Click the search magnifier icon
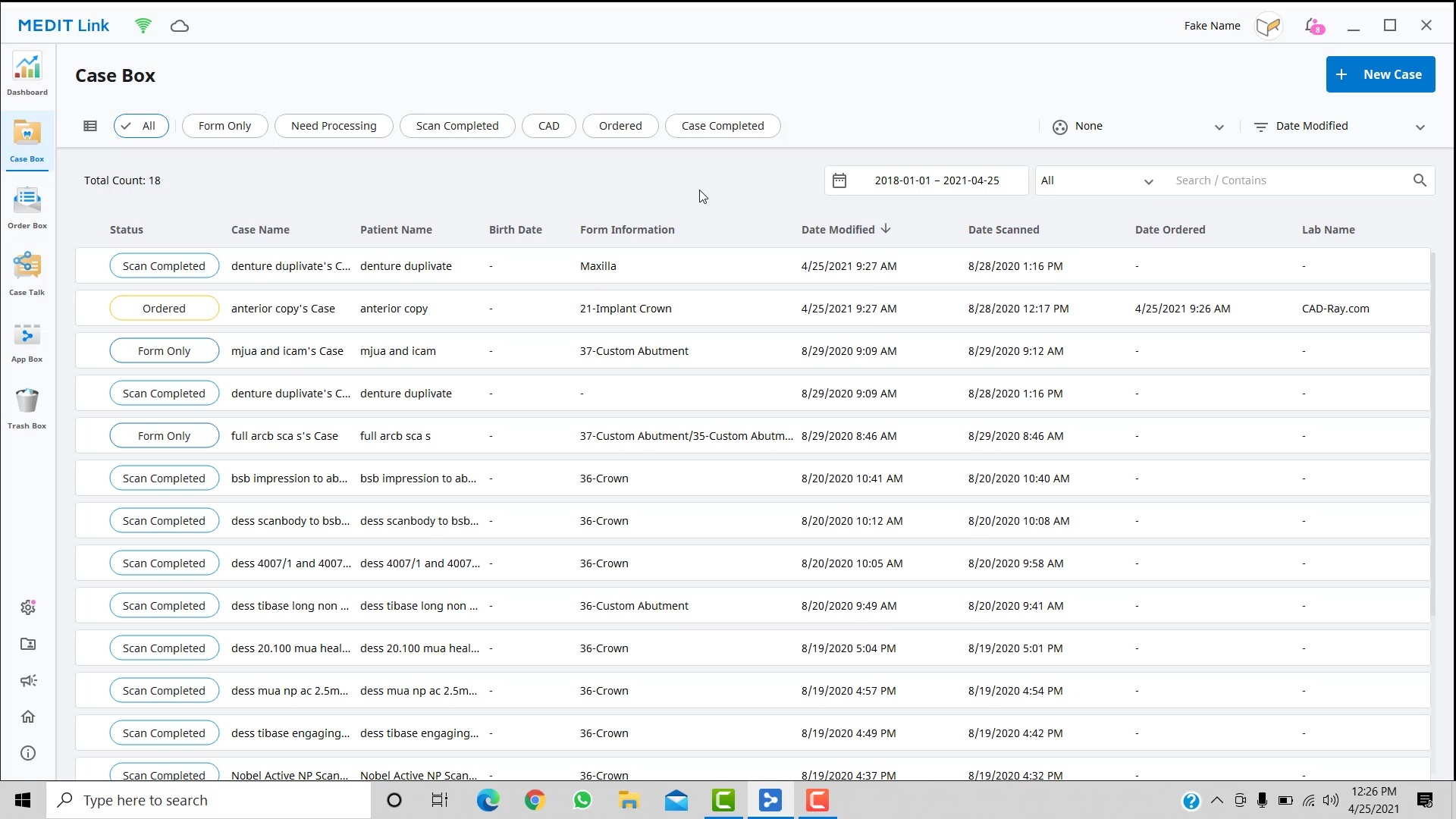Image resolution: width=1456 pixels, height=819 pixels. click(1420, 180)
